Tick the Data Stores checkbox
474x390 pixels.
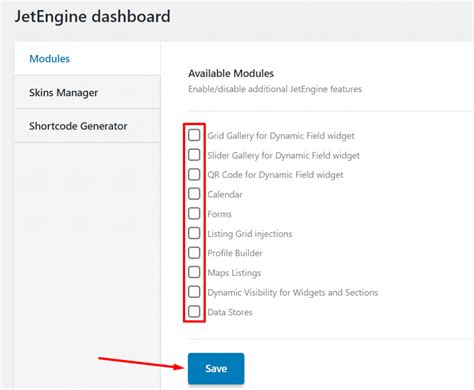pos(194,312)
